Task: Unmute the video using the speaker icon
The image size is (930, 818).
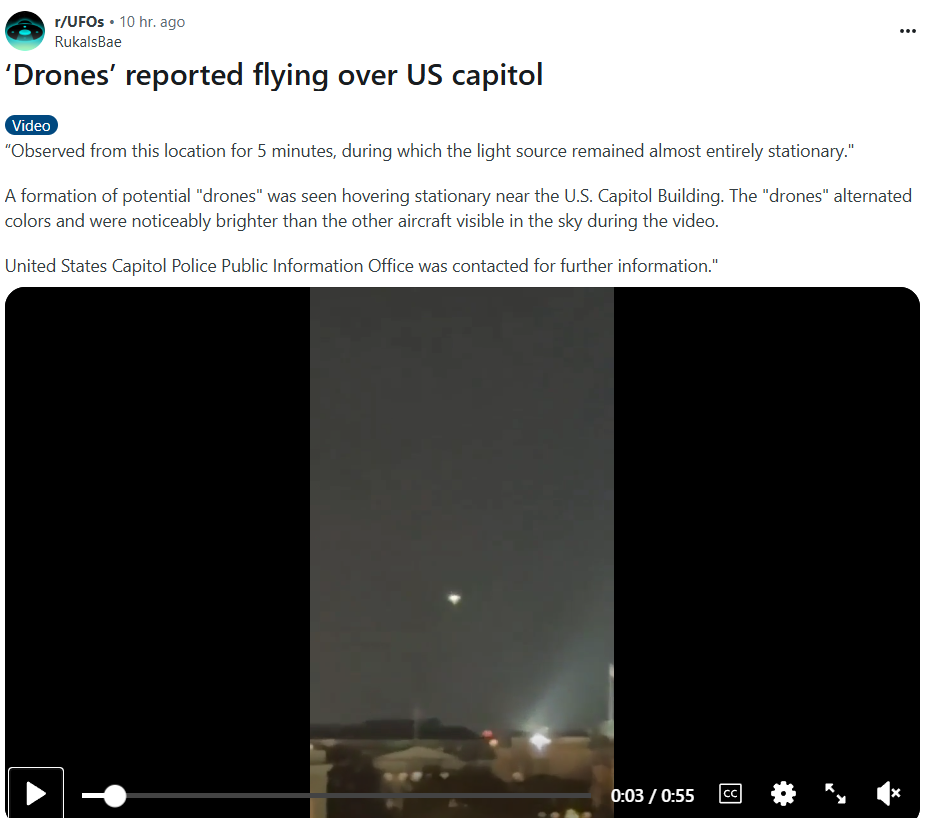Action: [x=888, y=794]
